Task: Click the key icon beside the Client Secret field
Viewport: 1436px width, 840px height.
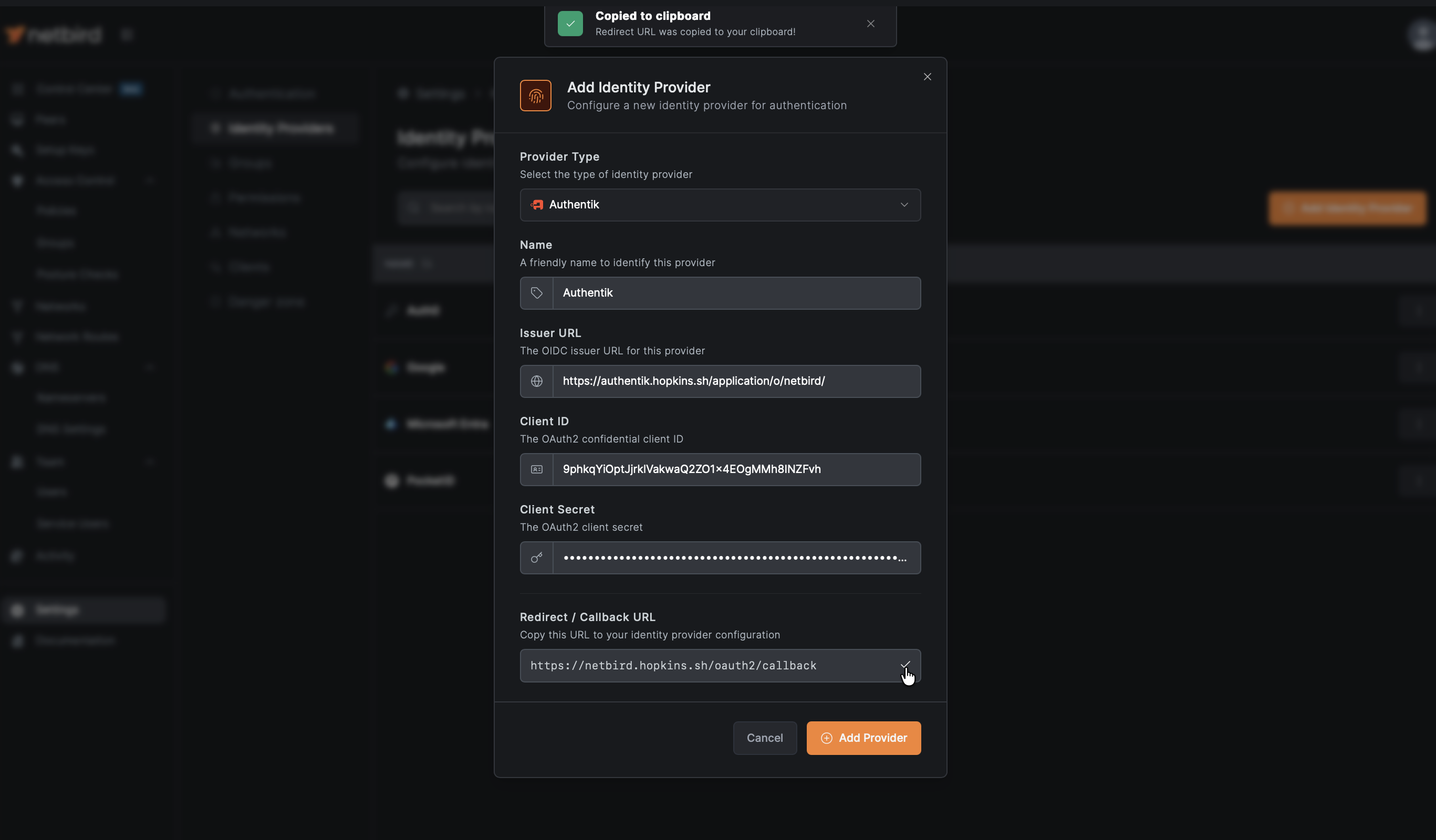Action: [x=536, y=558]
